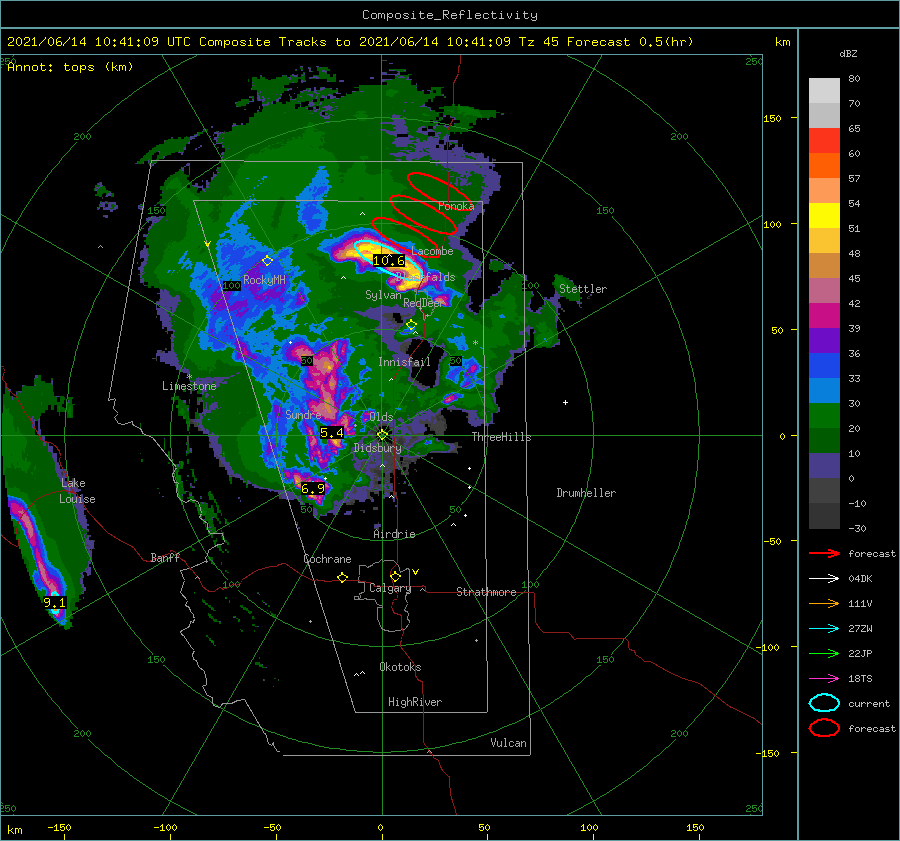Click the cyan 27ZW arrow legend icon
This screenshot has width=900, height=841.
pos(824,629)
